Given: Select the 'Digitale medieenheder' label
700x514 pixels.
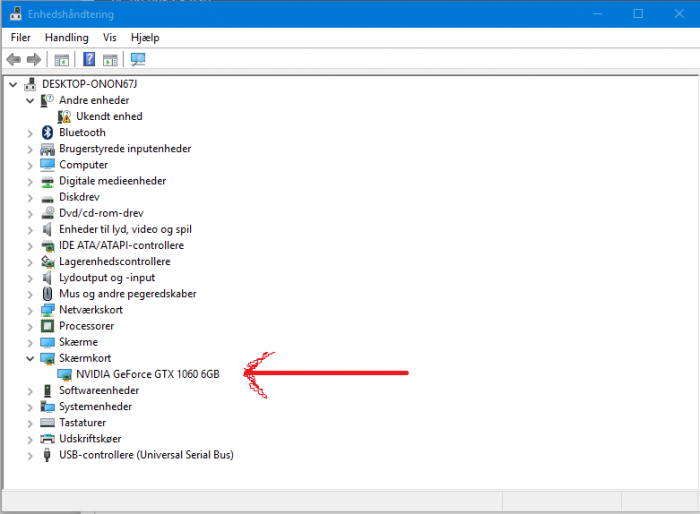Looking at the screenshot, I should 112,181.
